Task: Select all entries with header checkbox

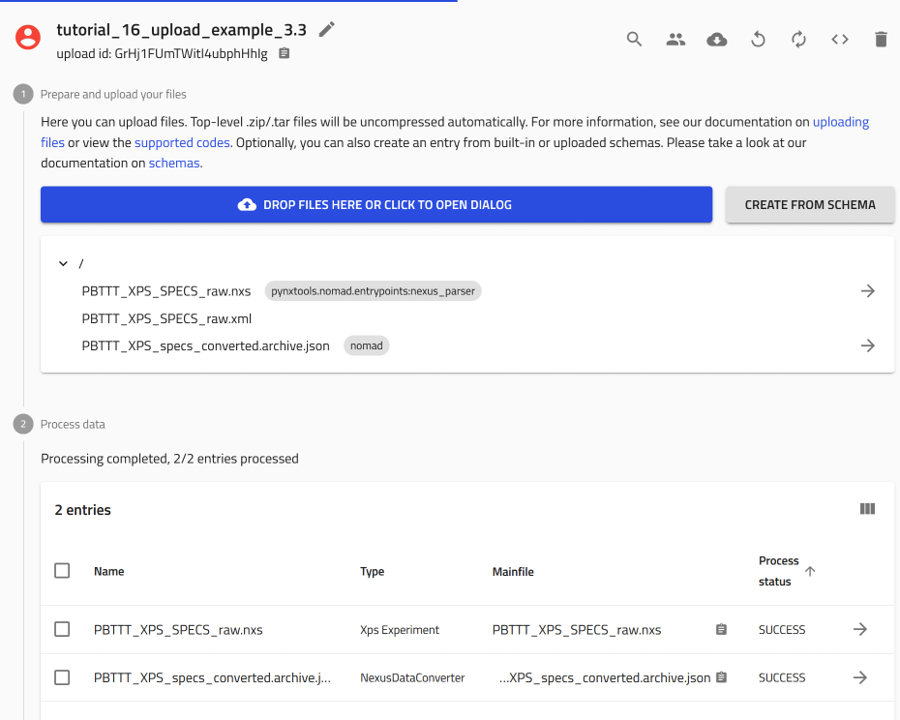Action: (x=62, y=571)
